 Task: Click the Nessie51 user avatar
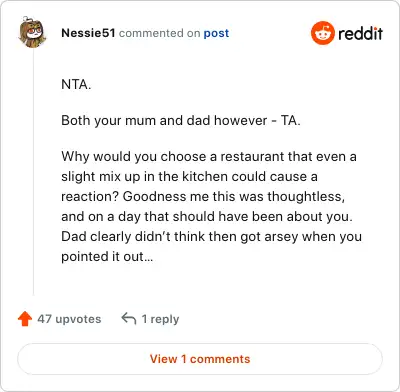tap(32, 32)
